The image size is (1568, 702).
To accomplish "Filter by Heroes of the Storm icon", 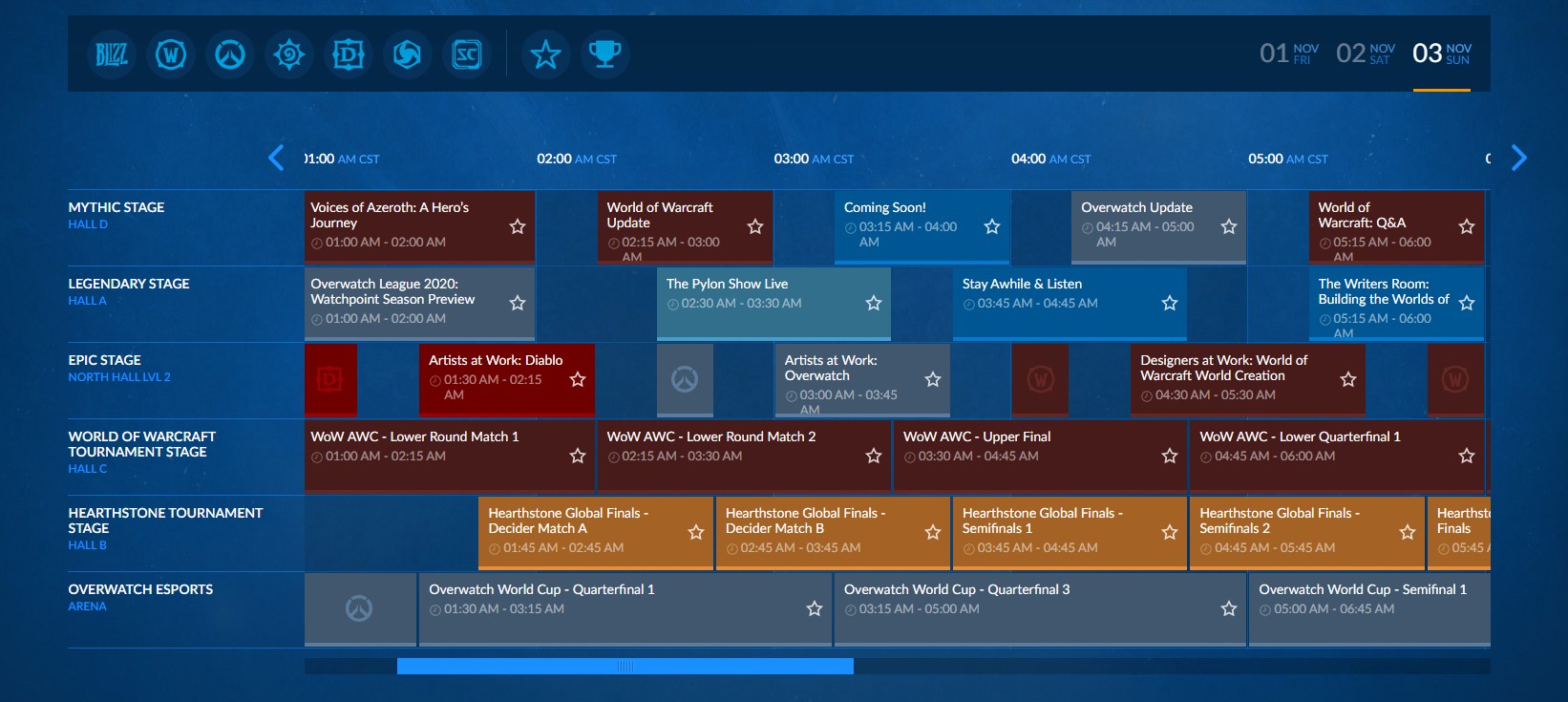I will 407,54.
